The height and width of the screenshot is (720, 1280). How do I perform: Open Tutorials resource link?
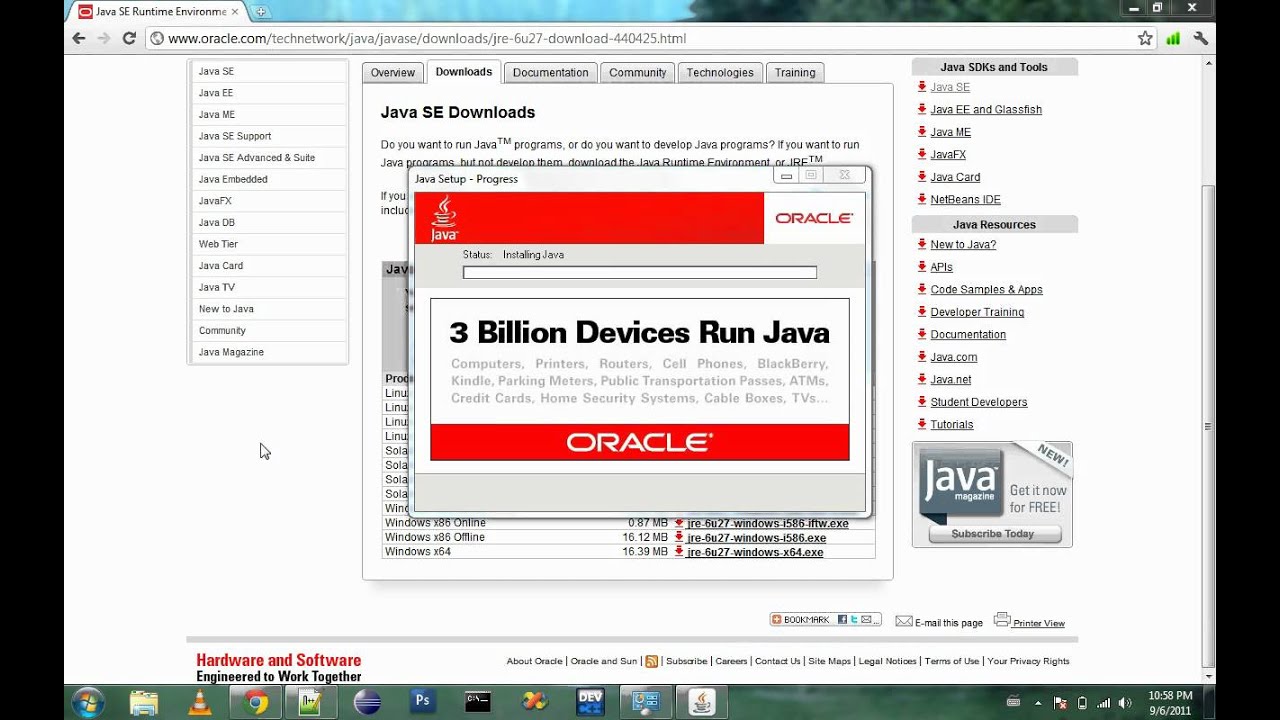click(x=952, y=425)
